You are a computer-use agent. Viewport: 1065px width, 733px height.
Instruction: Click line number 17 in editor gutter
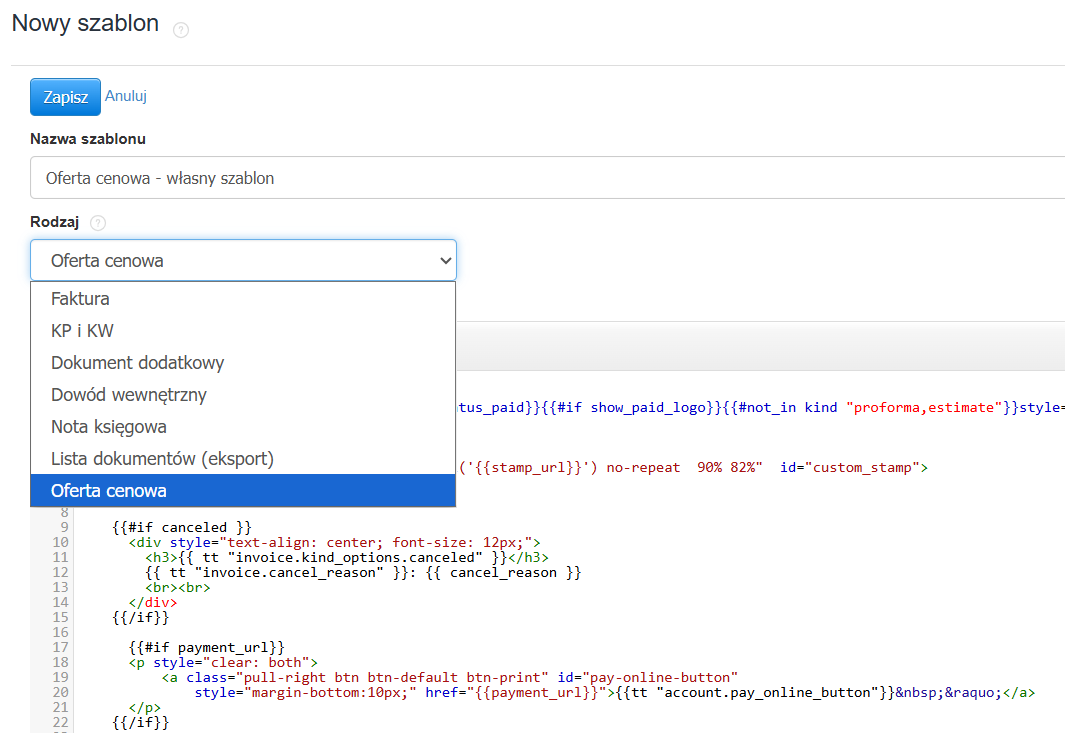[60, 647]
